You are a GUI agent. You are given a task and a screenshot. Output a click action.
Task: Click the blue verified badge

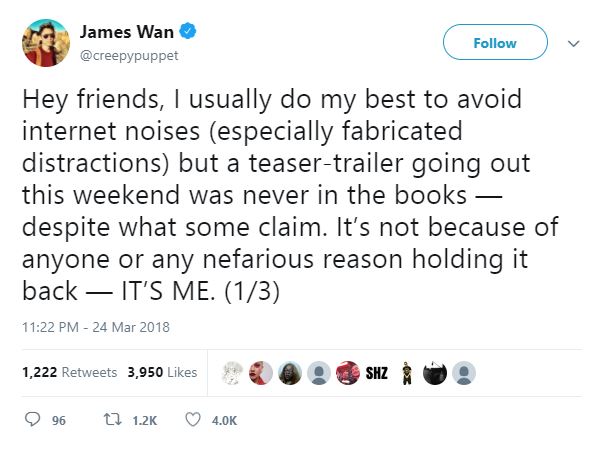[187, 31]
